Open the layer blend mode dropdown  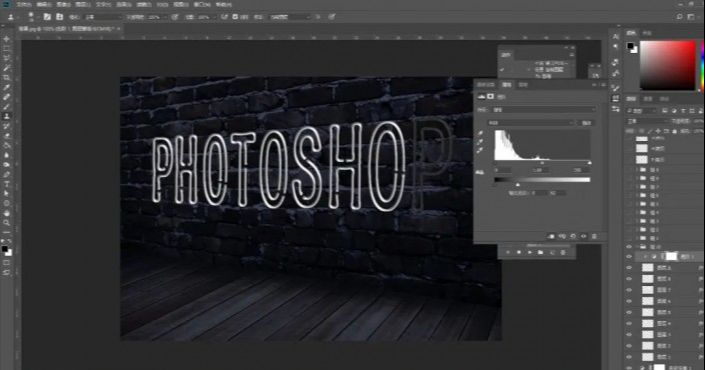point(647,121)
